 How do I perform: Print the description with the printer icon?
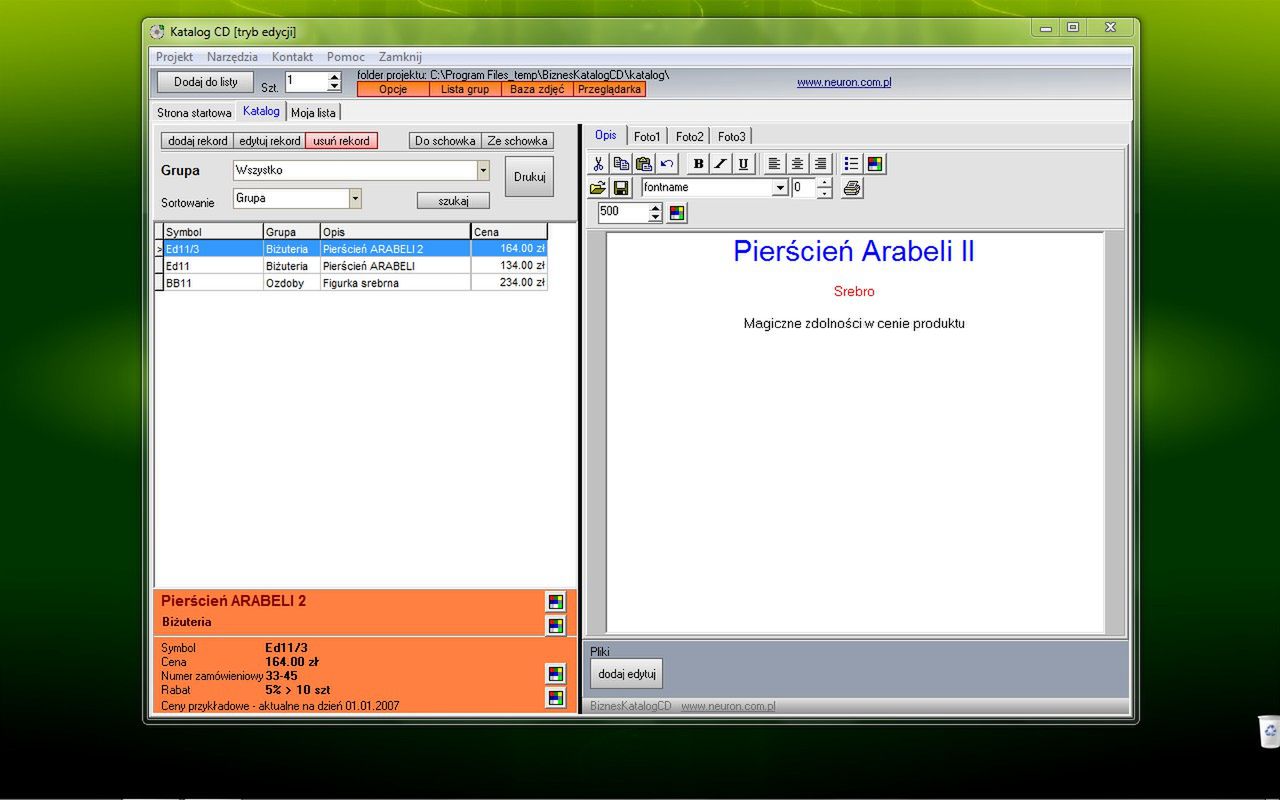pos(852,188)
